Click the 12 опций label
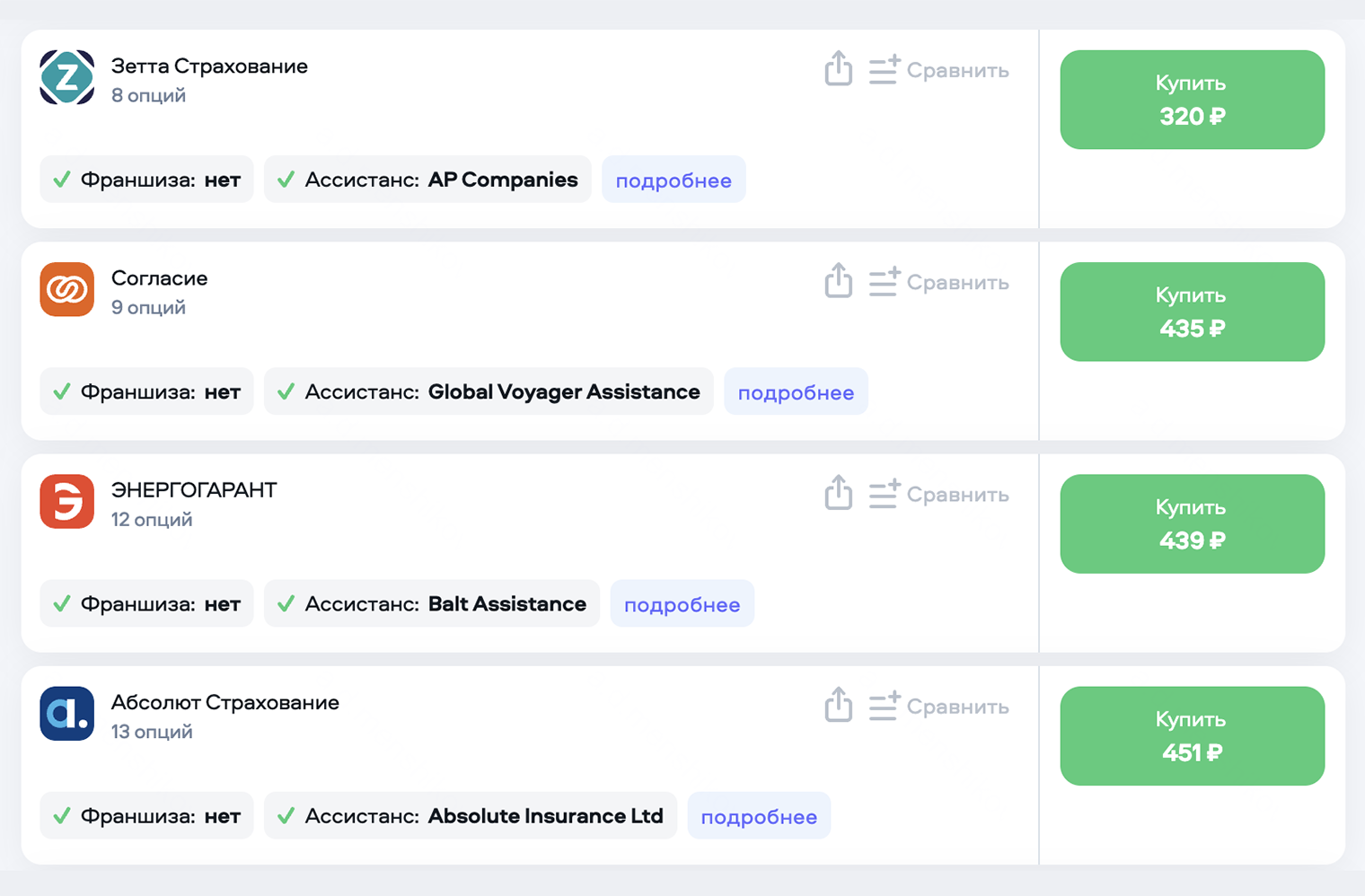Screen dimensions: 1365x896 (x=152, y=519)
